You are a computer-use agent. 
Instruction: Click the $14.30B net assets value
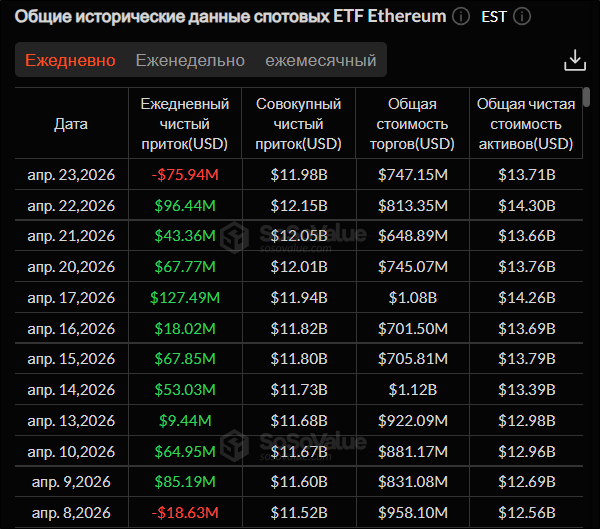pyautogui.click(x=526, y=205)
